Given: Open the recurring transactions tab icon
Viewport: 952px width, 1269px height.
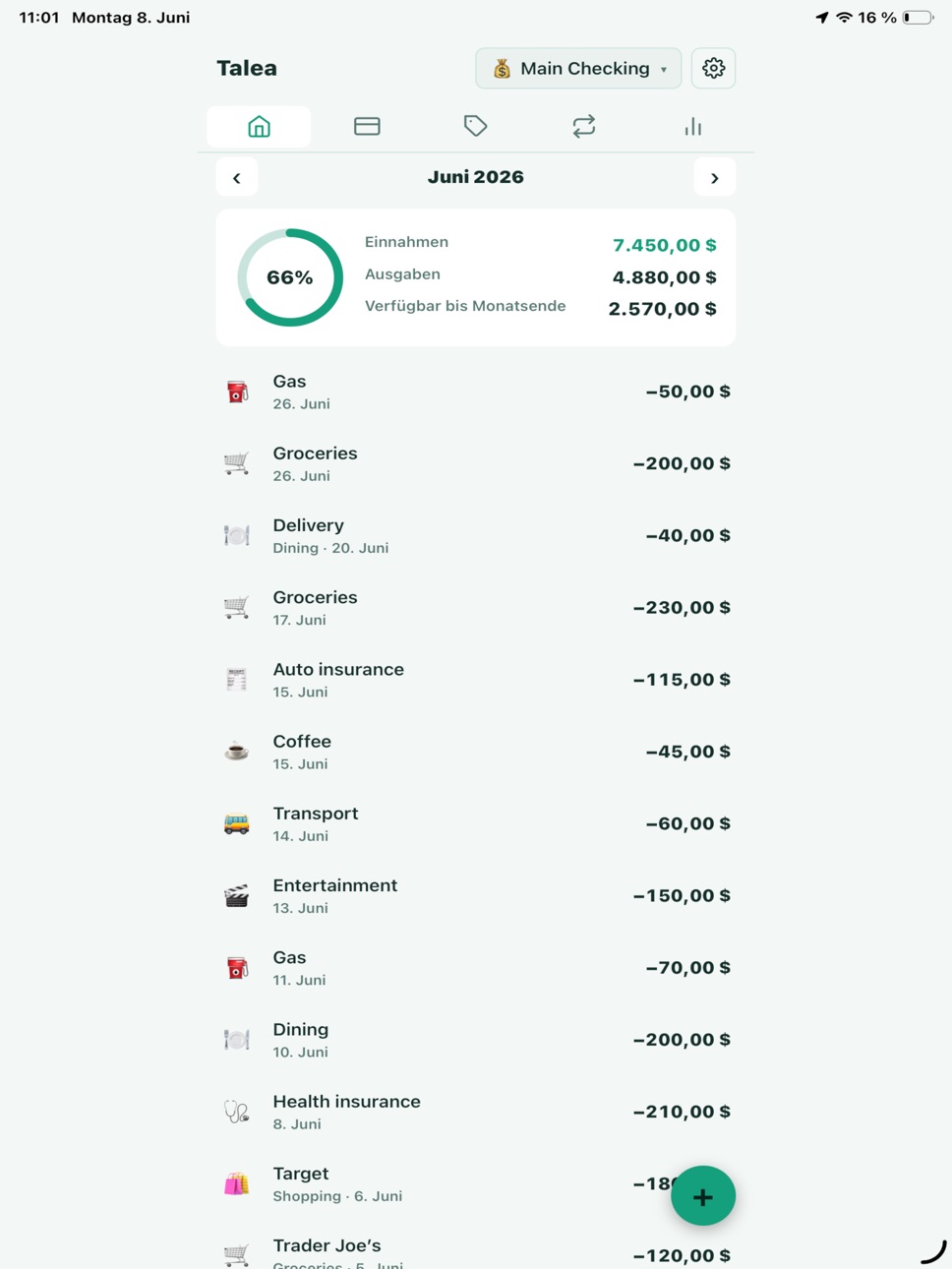Looking at the screenshot, I should click(584, 126).
